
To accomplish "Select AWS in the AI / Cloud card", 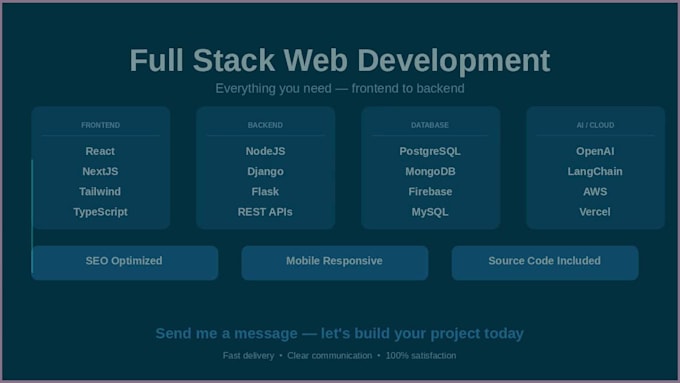I will click(x=595, y=192).
